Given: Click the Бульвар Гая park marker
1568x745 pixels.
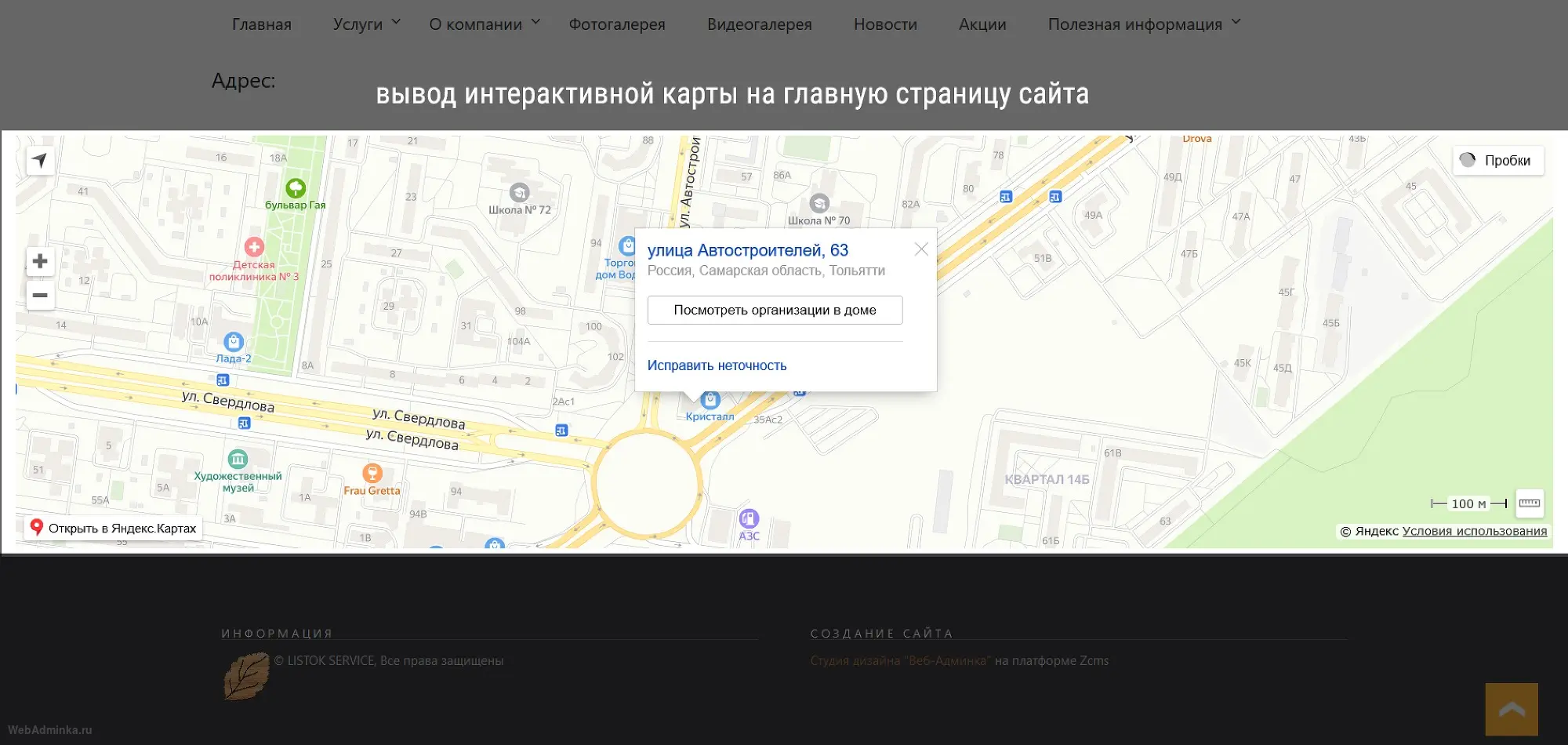Looking at the screenshot, I should (x=296, y=188).
